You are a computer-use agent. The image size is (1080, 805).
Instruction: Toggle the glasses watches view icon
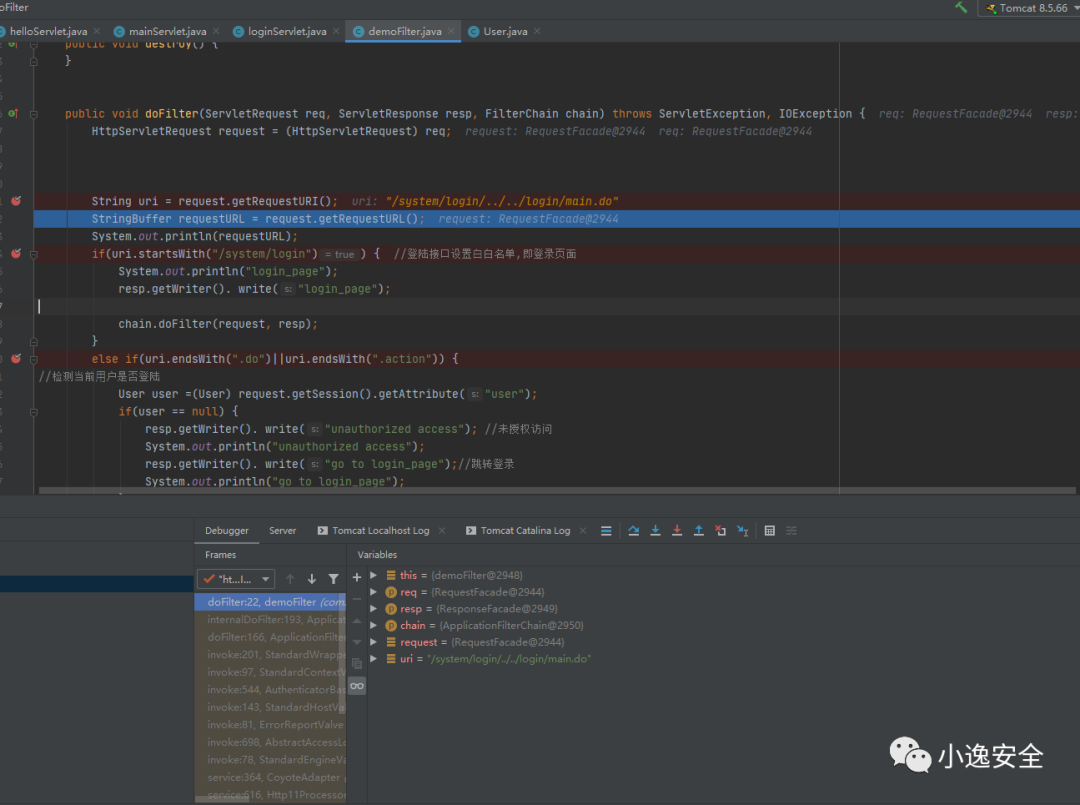(357, 686)
